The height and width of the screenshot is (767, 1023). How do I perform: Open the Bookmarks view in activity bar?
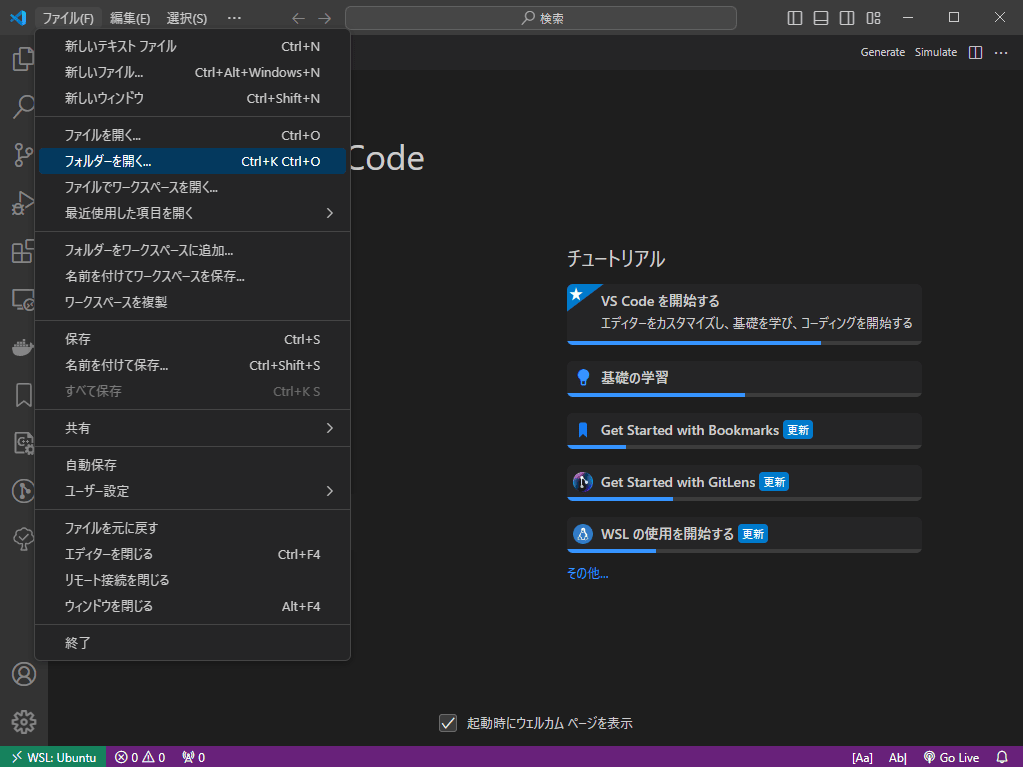[x=23, y=395]
